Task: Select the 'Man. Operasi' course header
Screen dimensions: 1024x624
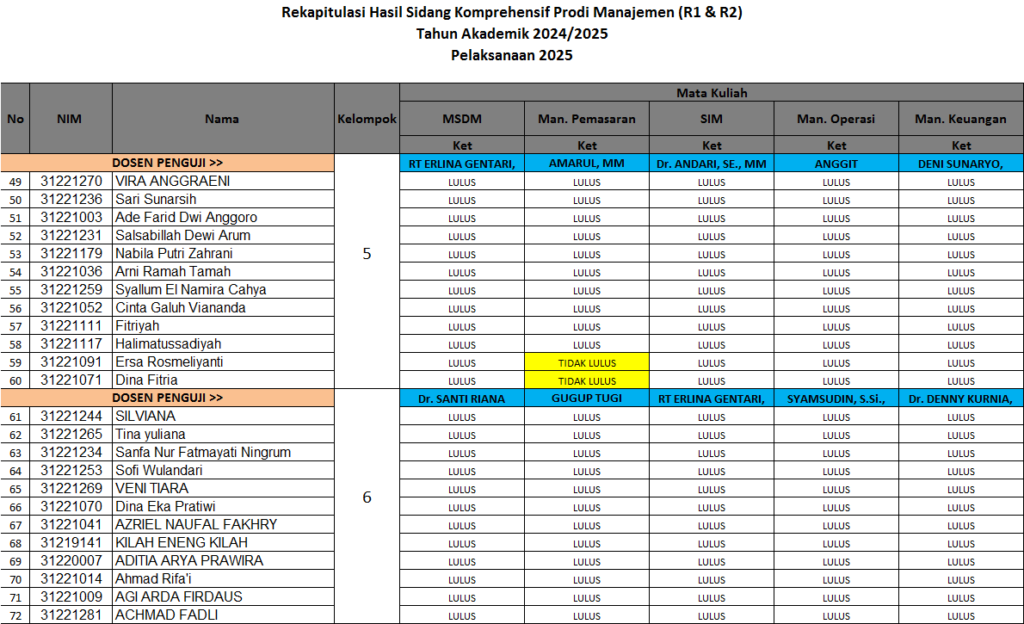Action: tap(836, 119)
